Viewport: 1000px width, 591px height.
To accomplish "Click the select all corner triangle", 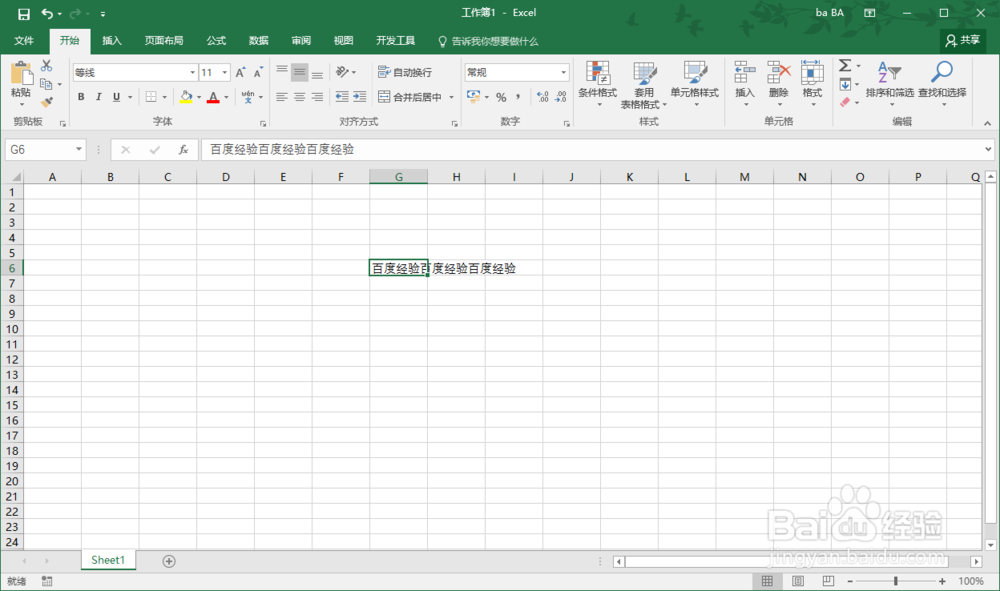I will pos(16,177).
